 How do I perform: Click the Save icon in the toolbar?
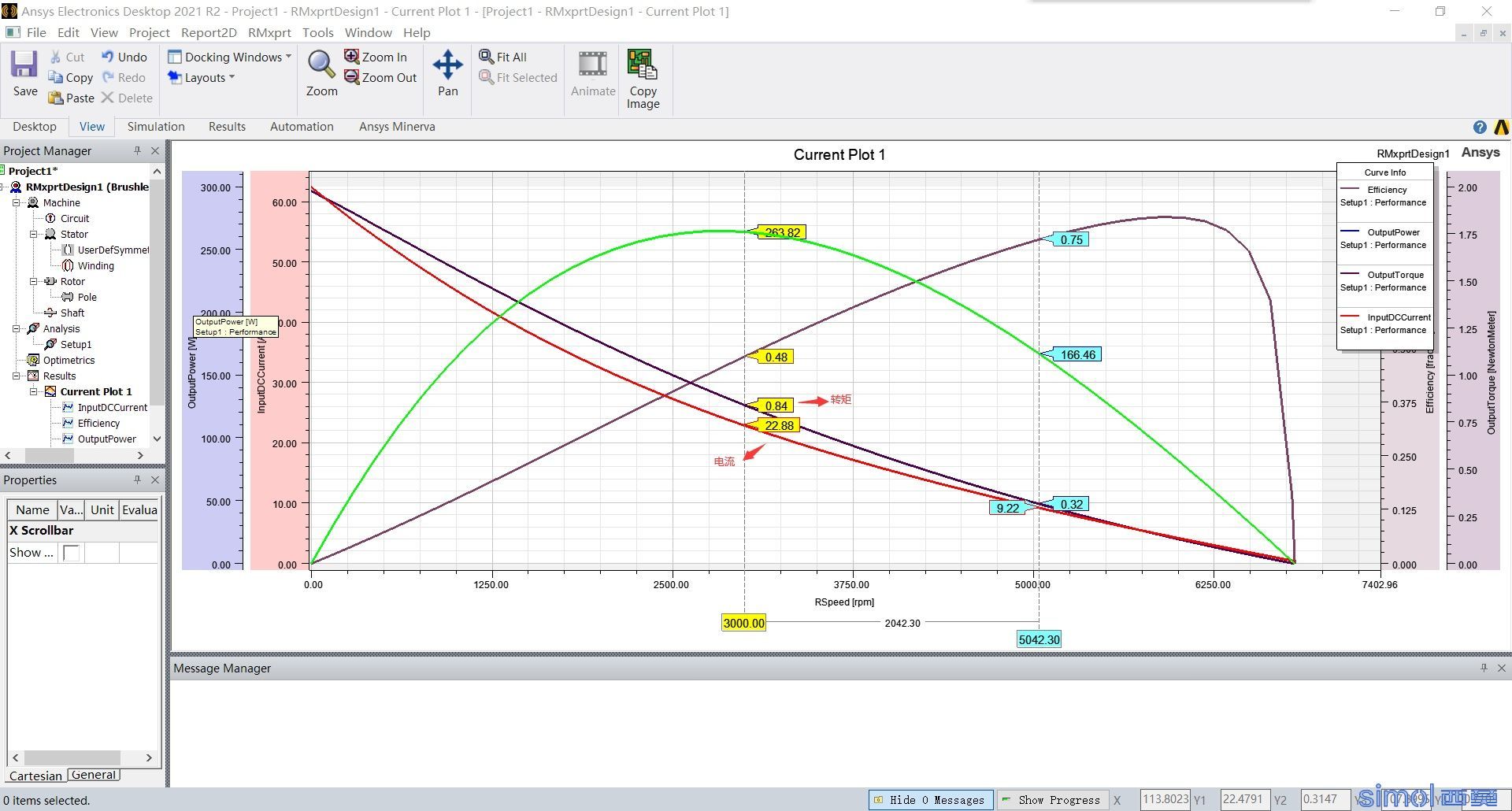24,65
